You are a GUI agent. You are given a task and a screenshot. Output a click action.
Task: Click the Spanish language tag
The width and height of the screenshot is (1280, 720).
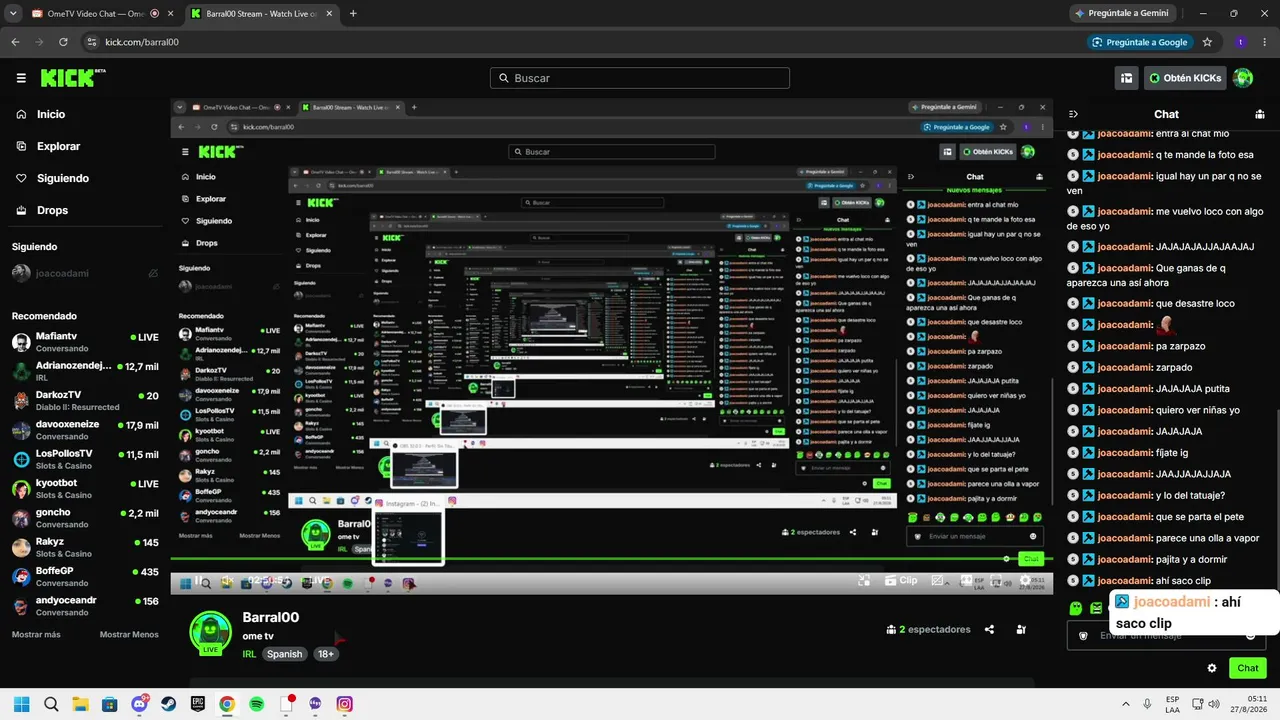coord(284,654)
